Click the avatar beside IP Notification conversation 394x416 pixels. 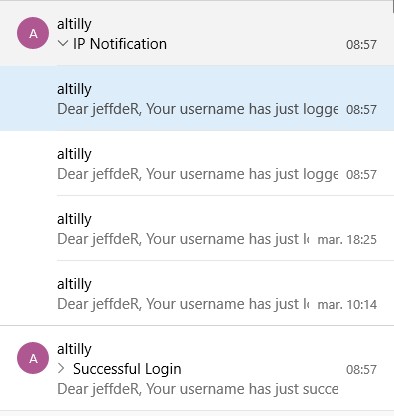point(33,33)
